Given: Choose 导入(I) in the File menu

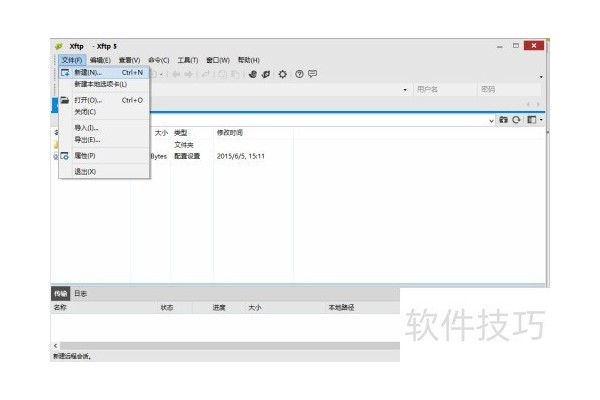Looking at the screenshot, I should pos(86,128).
